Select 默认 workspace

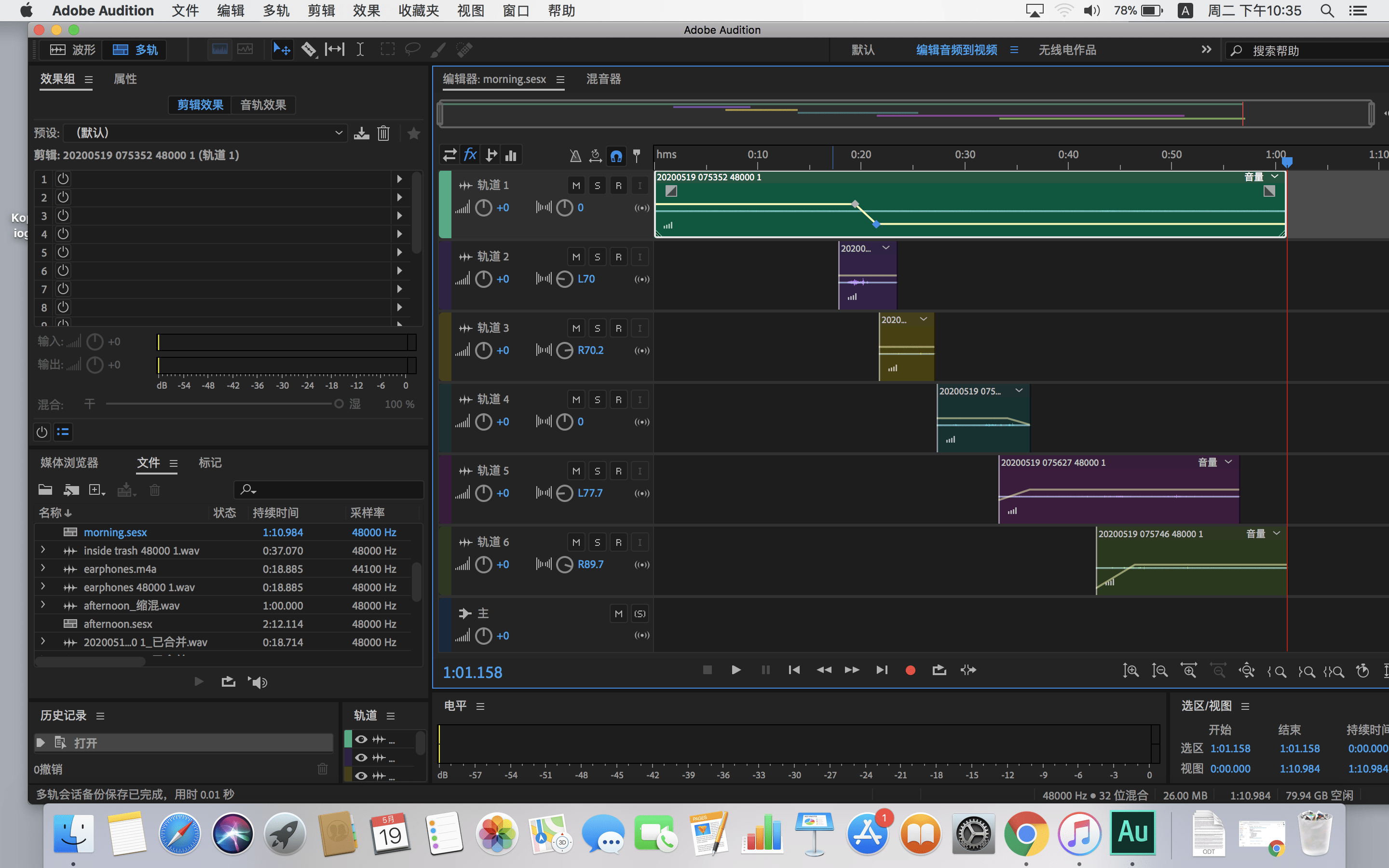coord(863,50)
